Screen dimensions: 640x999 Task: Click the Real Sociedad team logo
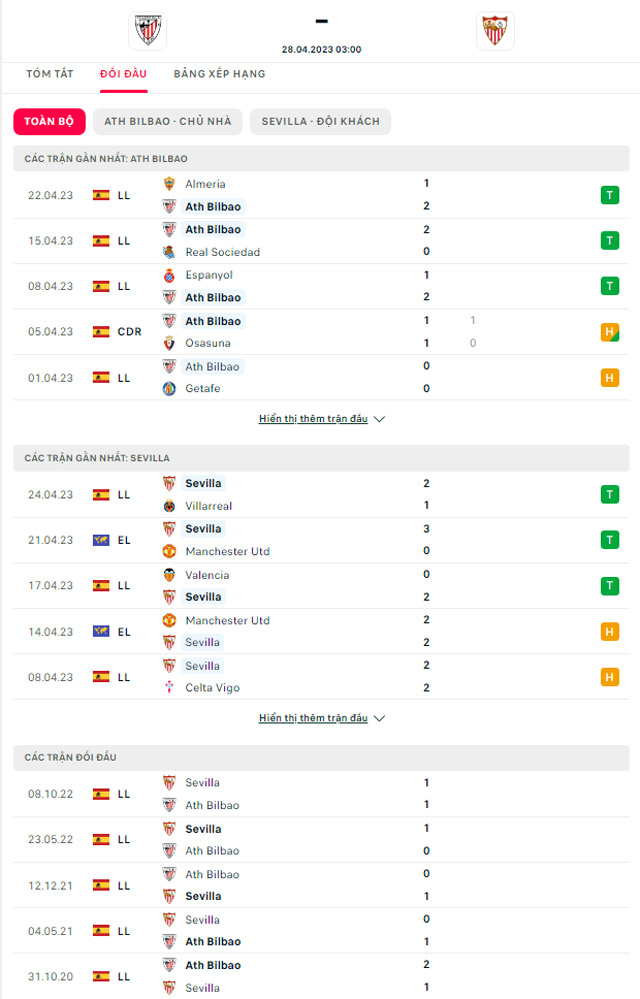169,252
